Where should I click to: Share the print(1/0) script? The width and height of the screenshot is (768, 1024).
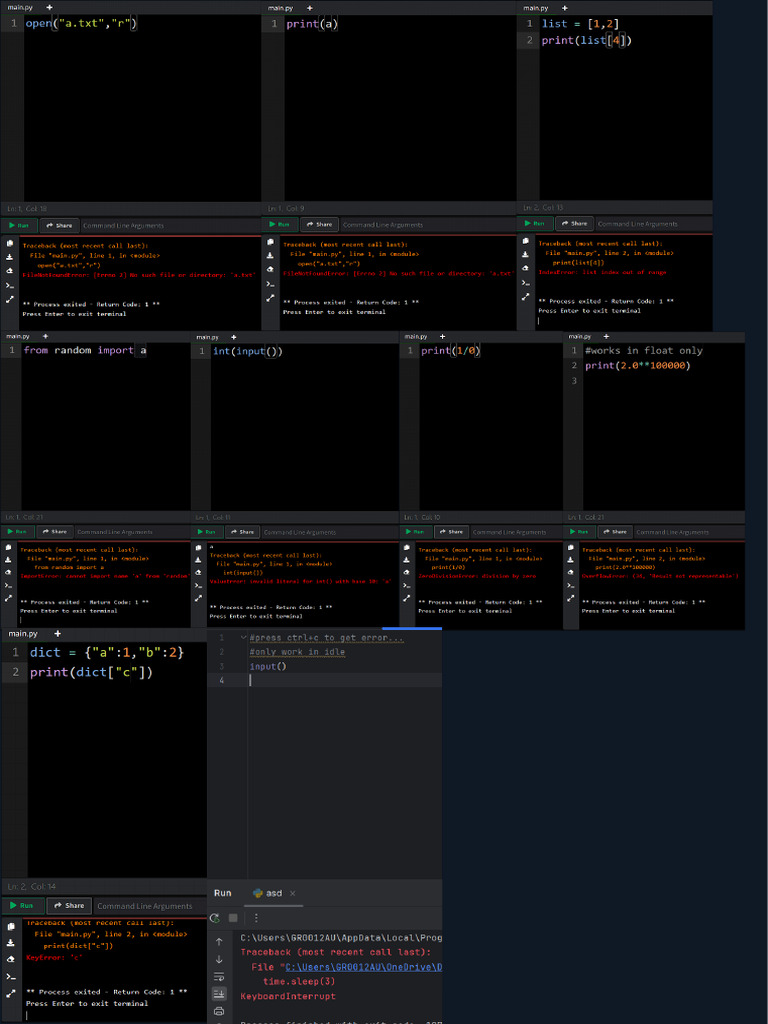(451, 532)
